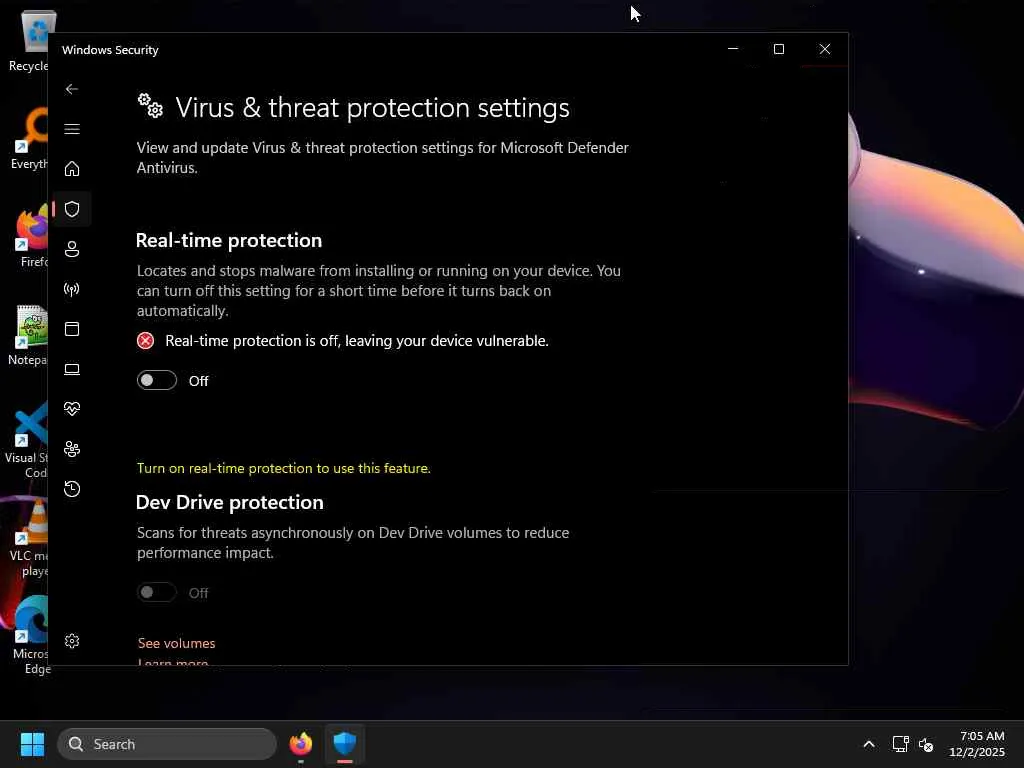1024x768 pixels.
Task: Open Protection history clock icon
Action: 72,488
